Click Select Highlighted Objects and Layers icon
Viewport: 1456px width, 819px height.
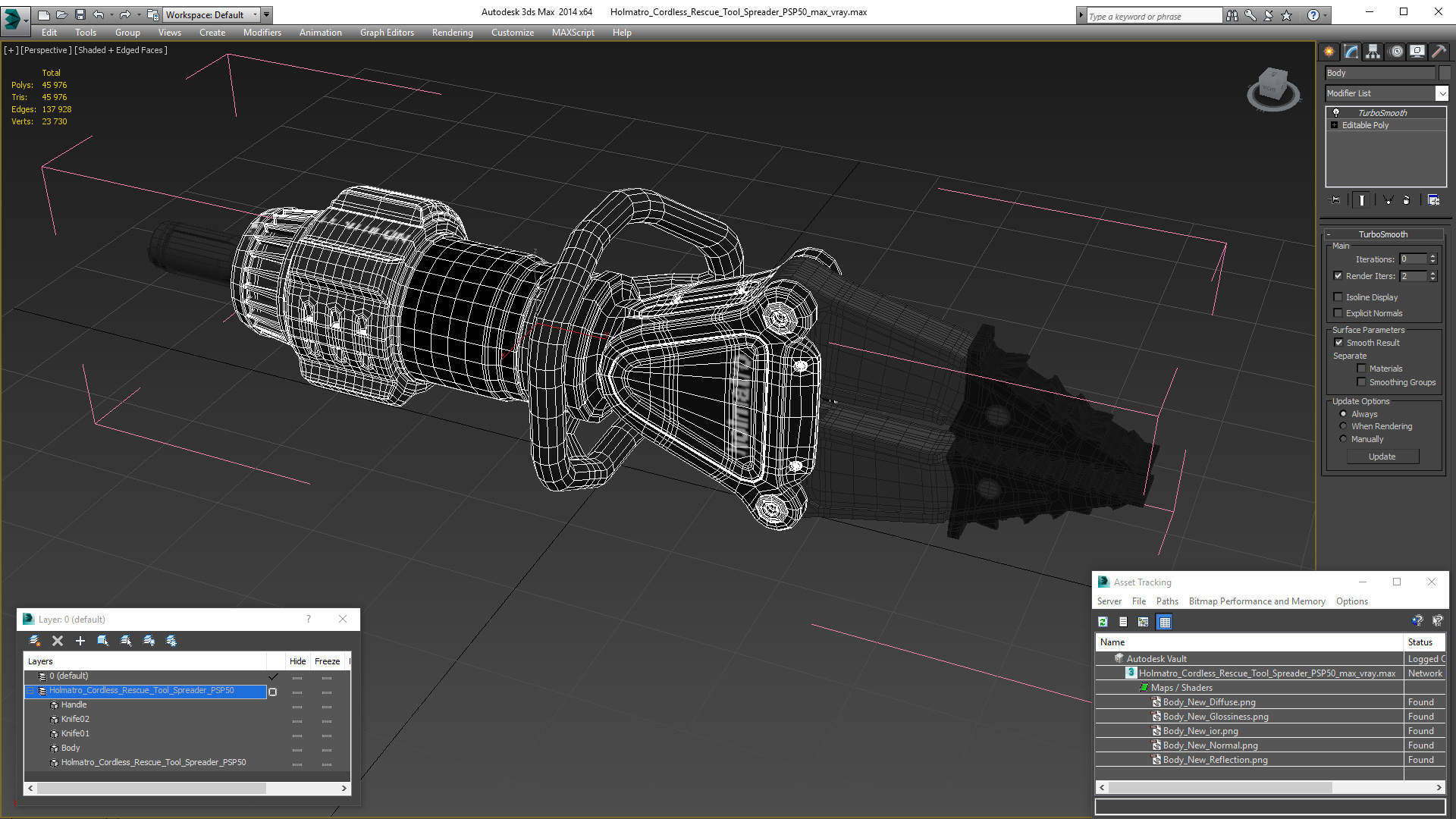coord(102,641)
